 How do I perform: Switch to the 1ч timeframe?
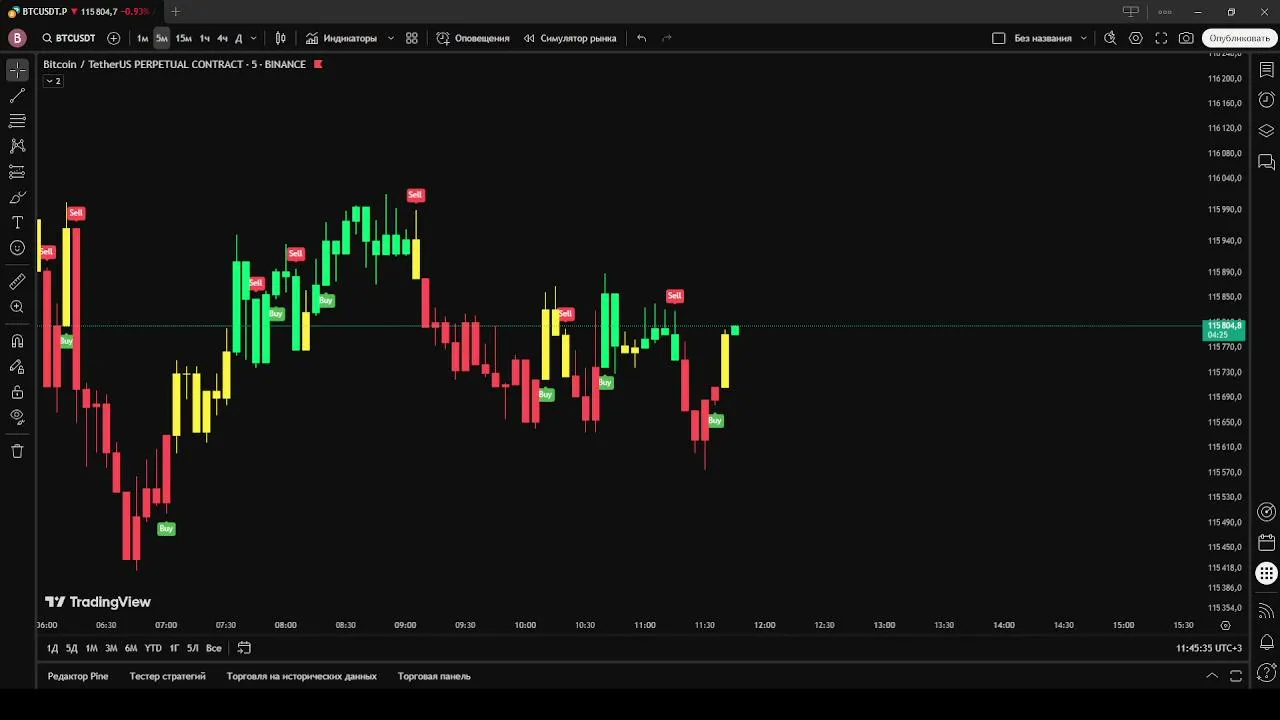tap(204, 38)
